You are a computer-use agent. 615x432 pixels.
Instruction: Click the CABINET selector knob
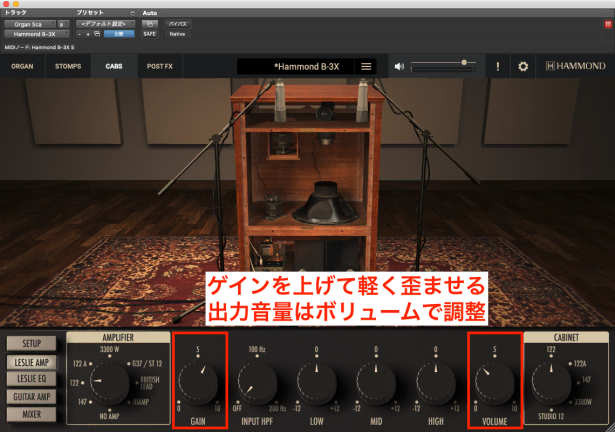551,382
